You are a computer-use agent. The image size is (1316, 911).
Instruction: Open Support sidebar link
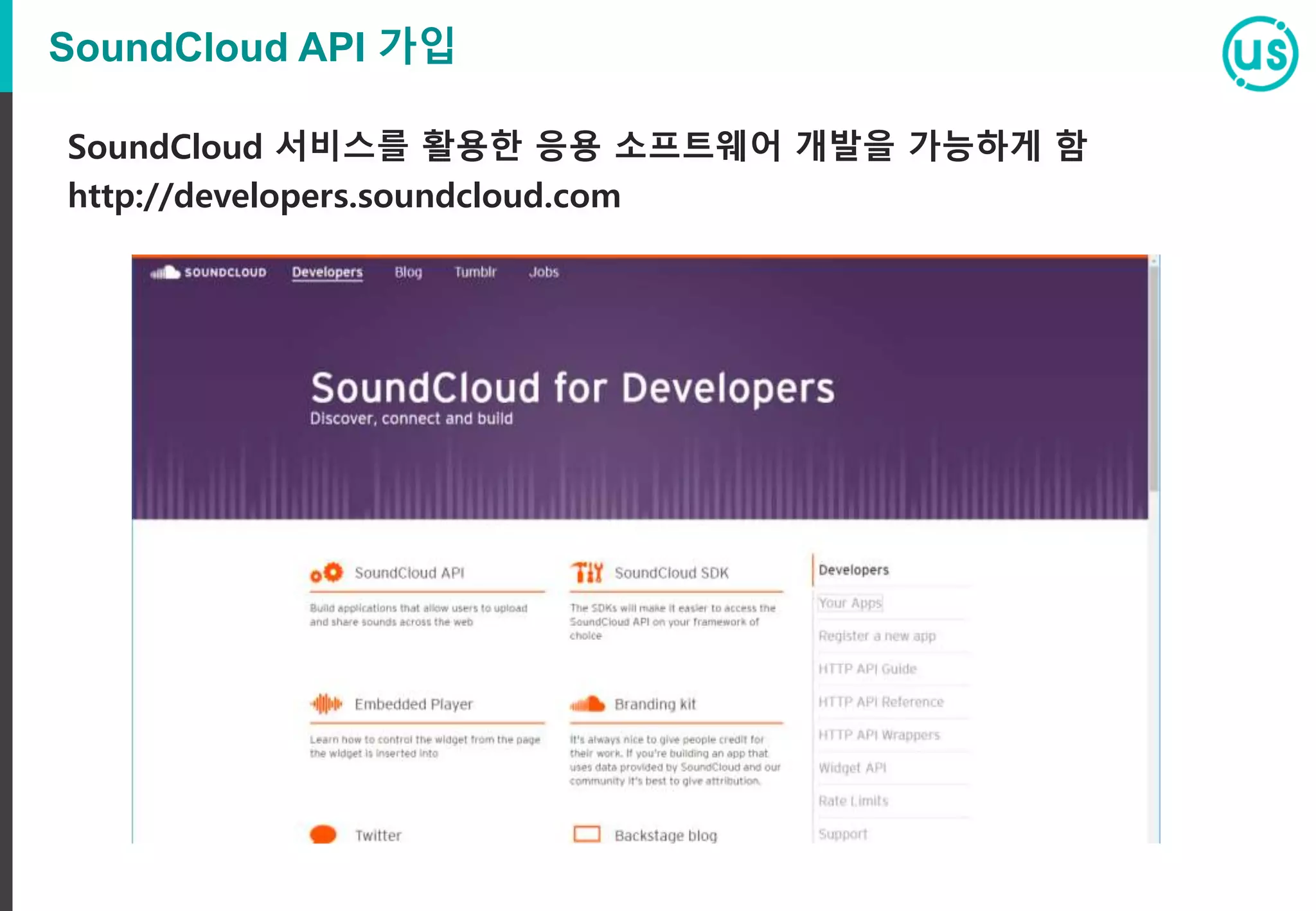pos(842,834)
